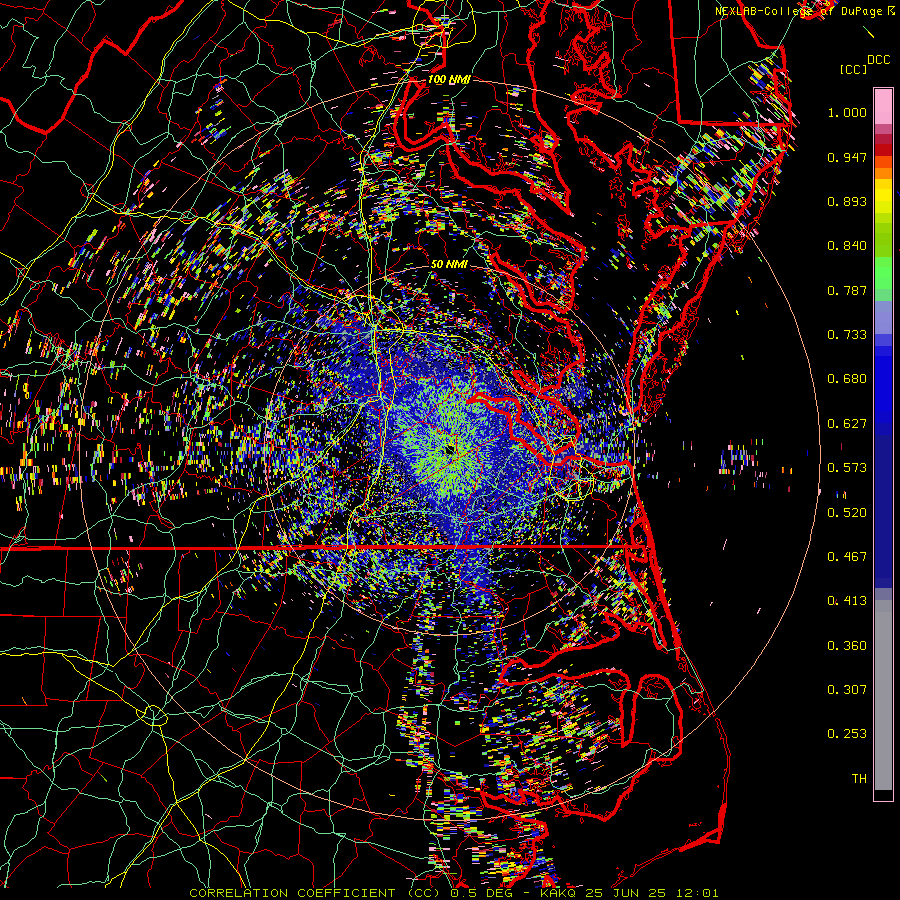Select the 0.627 legend value

tap(847, 424)
